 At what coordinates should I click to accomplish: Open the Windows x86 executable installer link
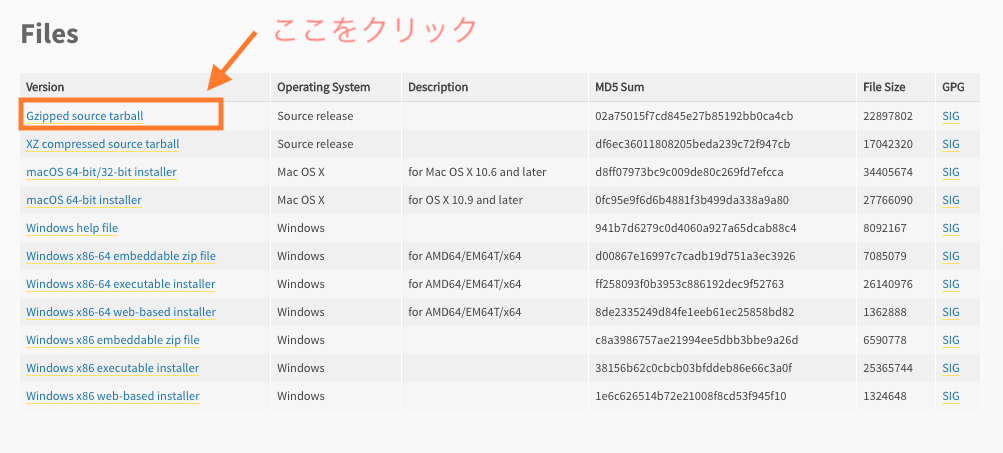click(113, 369)
